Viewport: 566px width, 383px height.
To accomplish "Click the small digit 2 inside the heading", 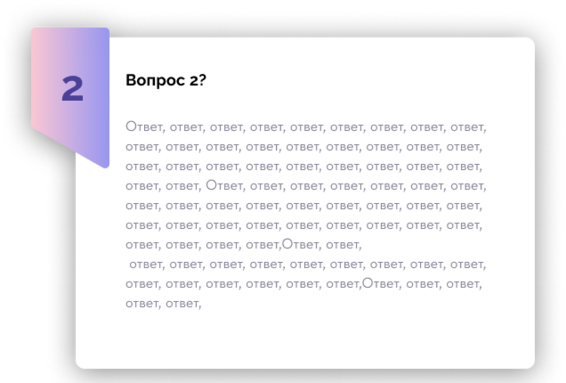I will coord(193,81).
